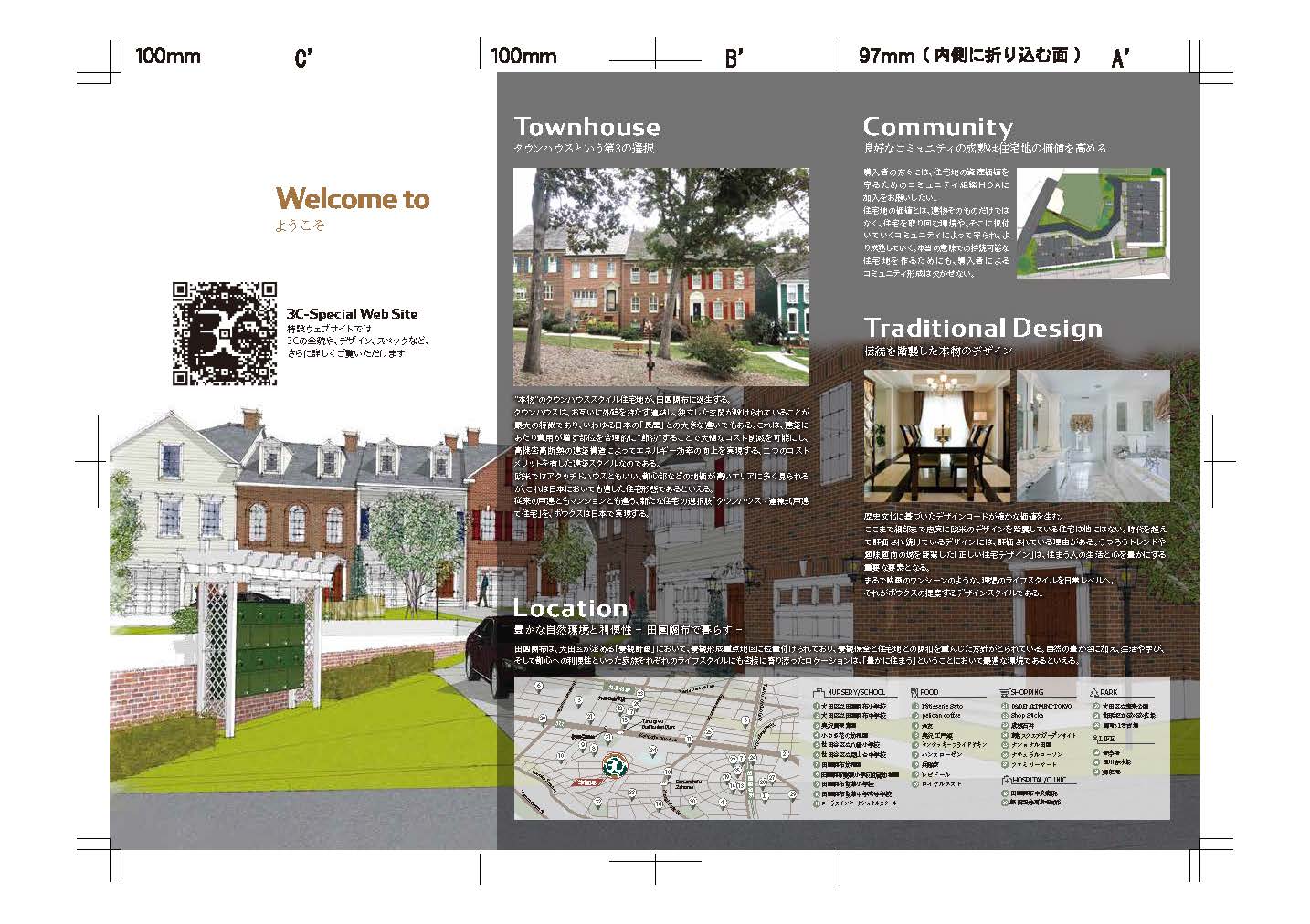
Task: Click the brick townhouse photo
Action: tap(661, 277)
